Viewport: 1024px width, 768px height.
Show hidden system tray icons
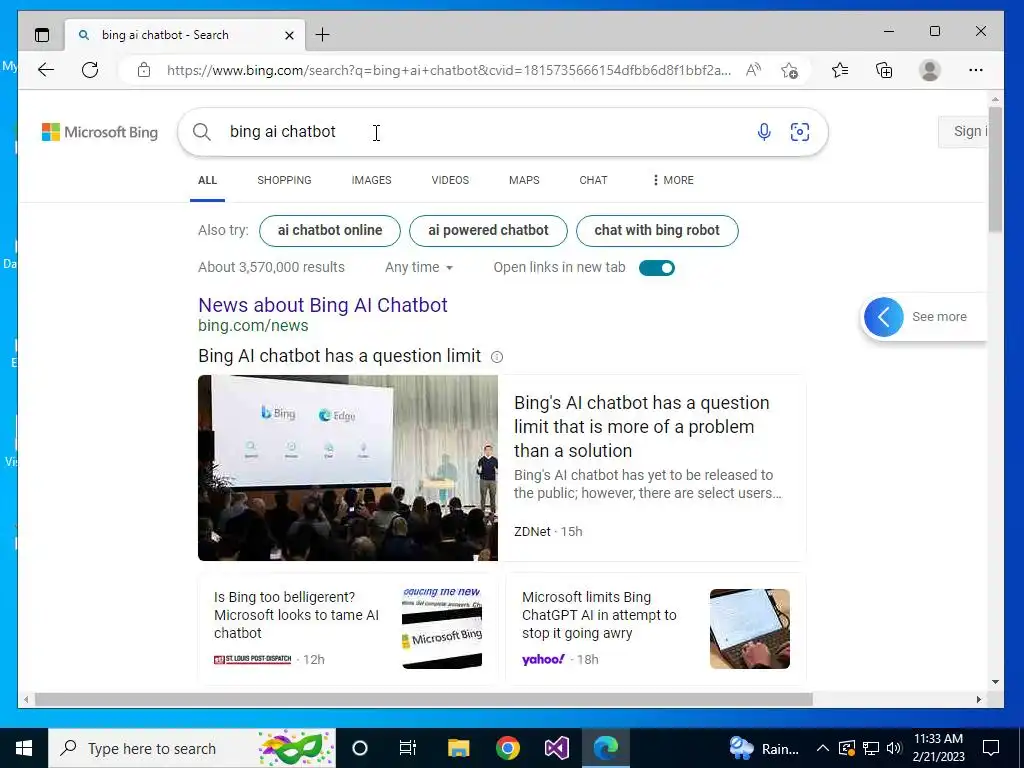coord(823,748)
